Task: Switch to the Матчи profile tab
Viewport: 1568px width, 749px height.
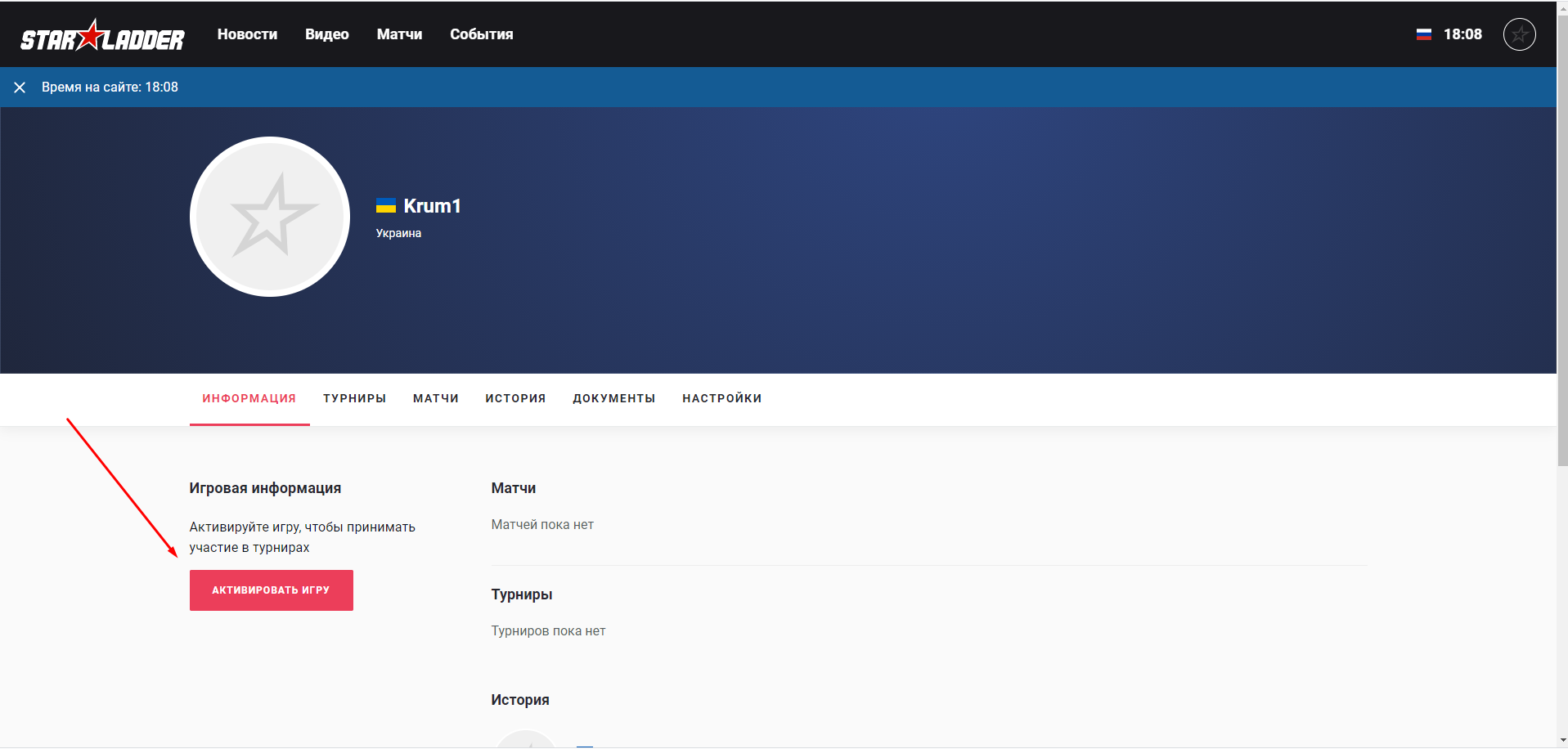Action: pos(436,399)
